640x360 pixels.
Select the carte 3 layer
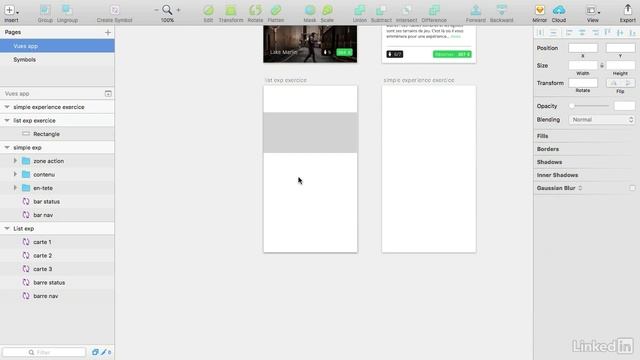[x=57, y=269]
